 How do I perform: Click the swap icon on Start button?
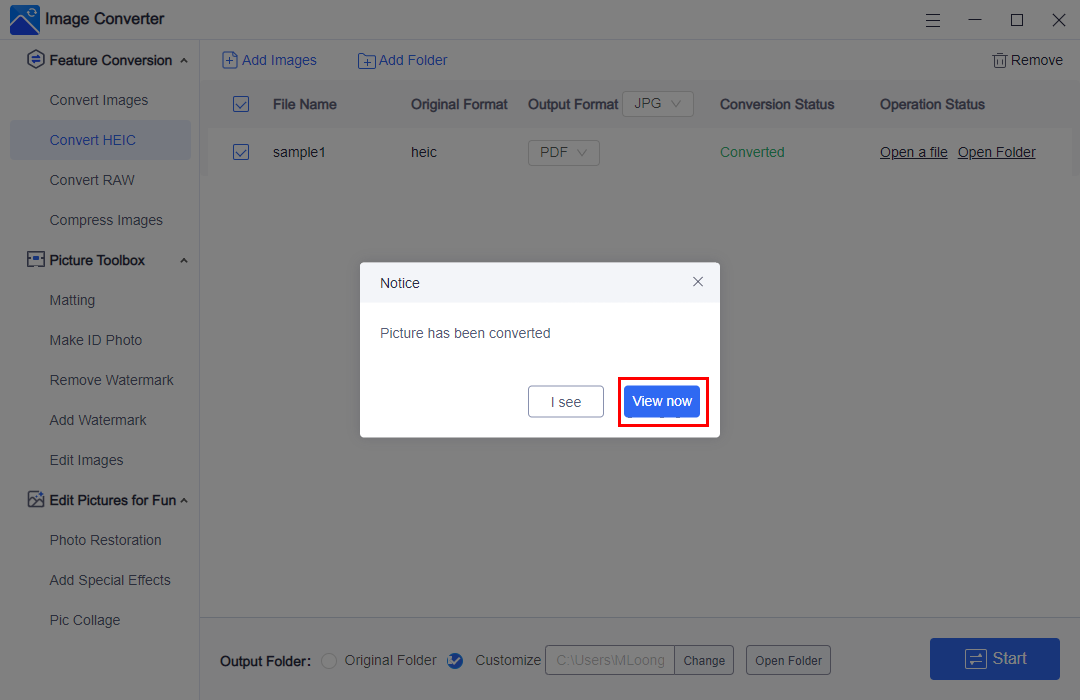tap(975, 659)
